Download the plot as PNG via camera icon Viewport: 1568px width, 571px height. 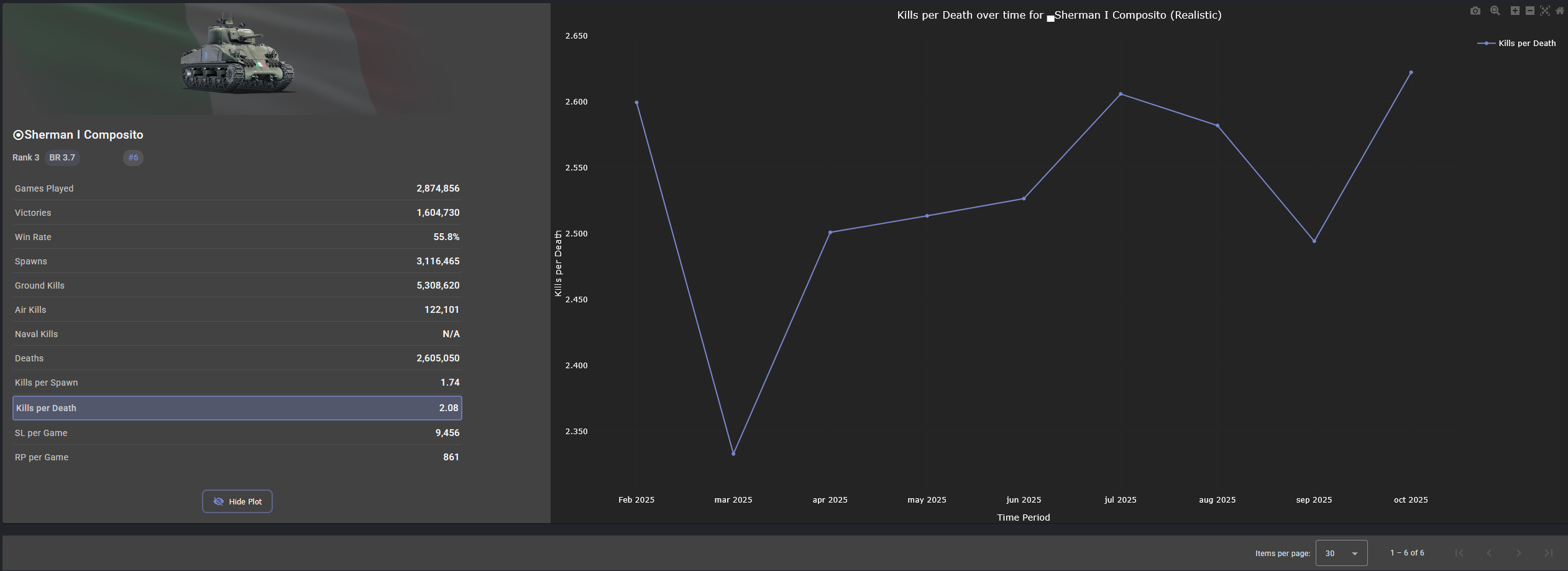point(1475,11)
